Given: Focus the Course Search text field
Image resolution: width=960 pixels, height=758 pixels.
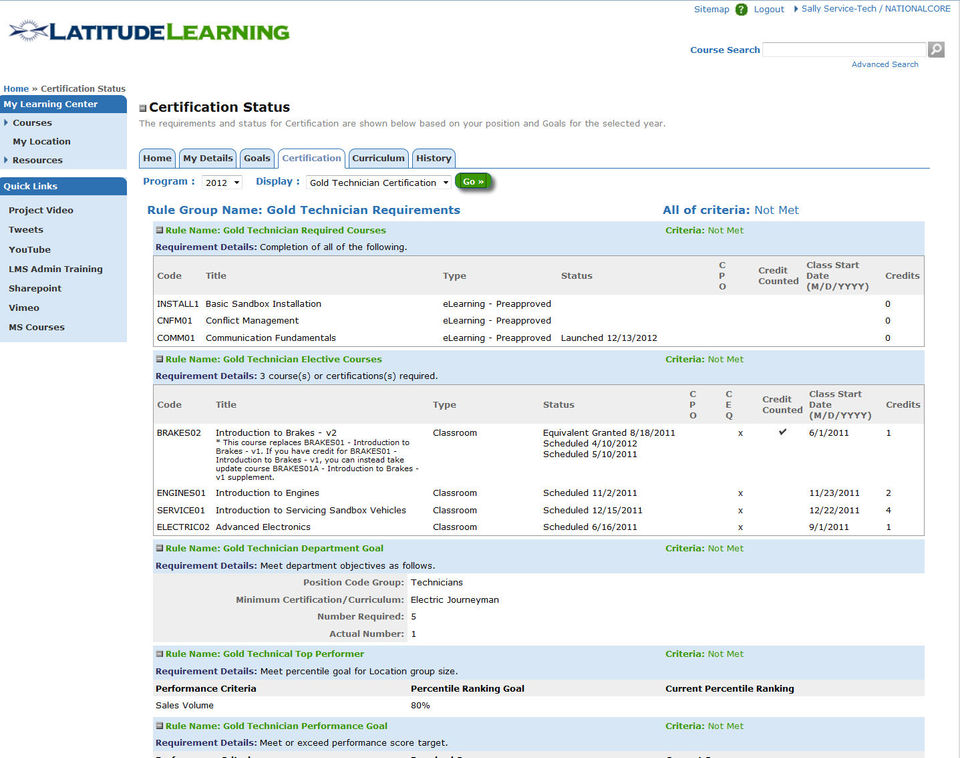Looking at the screenshot, I should click(x=844, y=50).
